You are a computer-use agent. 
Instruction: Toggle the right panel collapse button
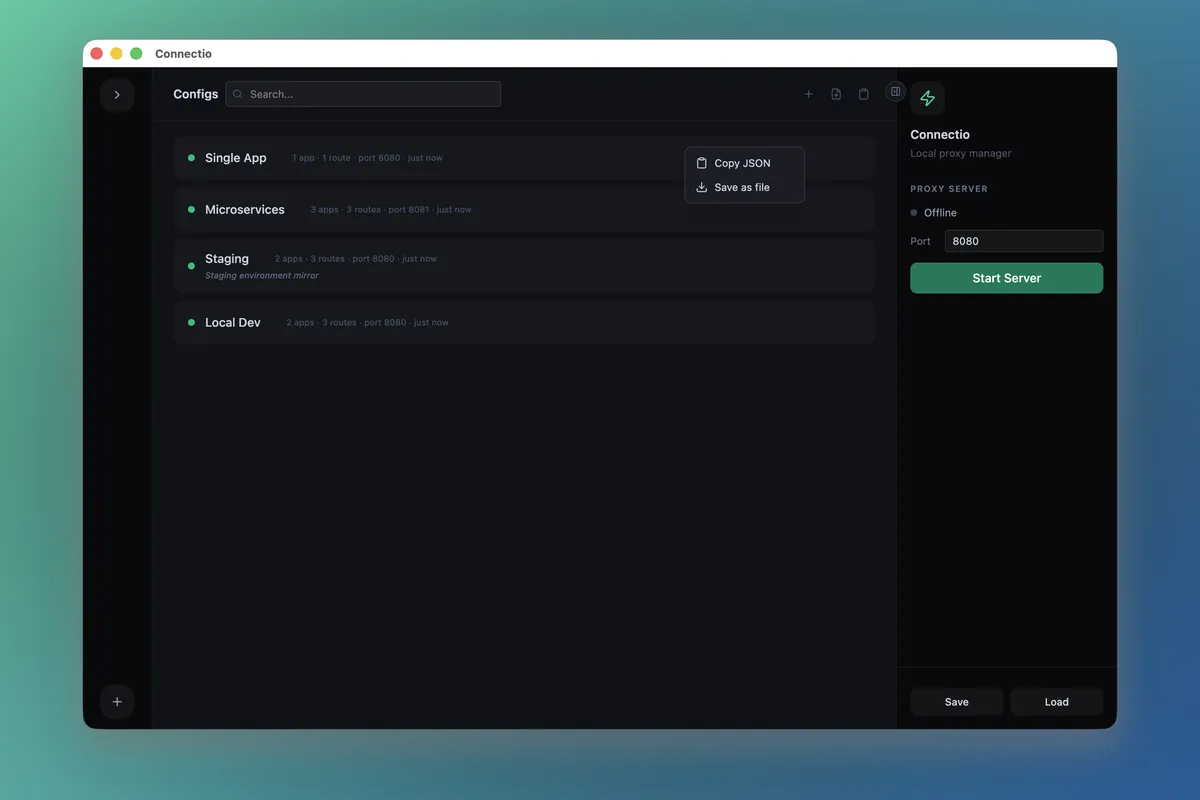point(896,91)
